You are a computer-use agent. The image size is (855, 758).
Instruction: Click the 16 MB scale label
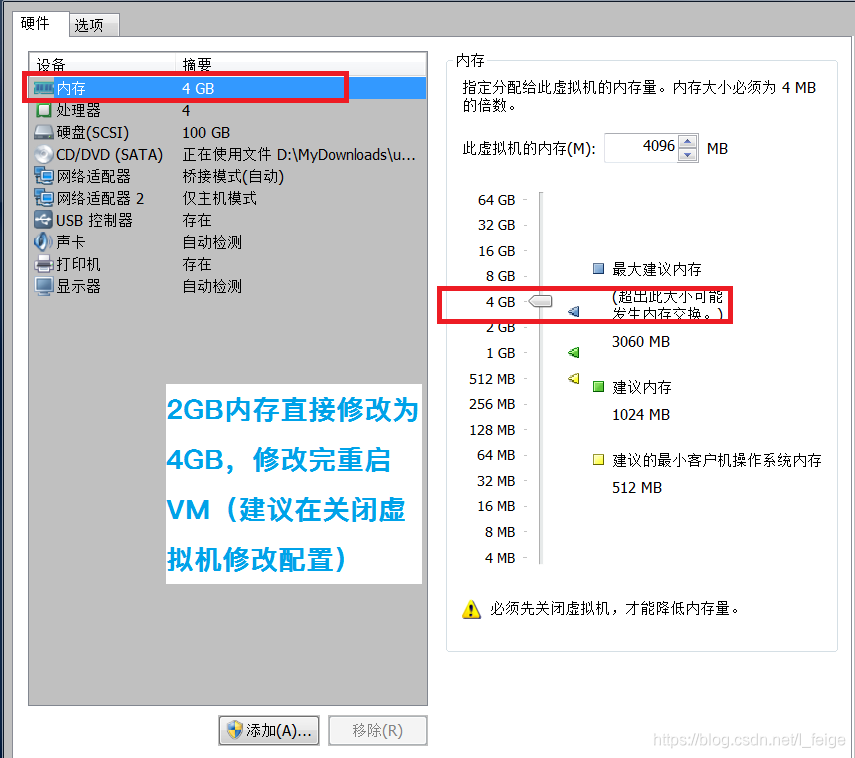pyautogui.click(x=496, y=506)
